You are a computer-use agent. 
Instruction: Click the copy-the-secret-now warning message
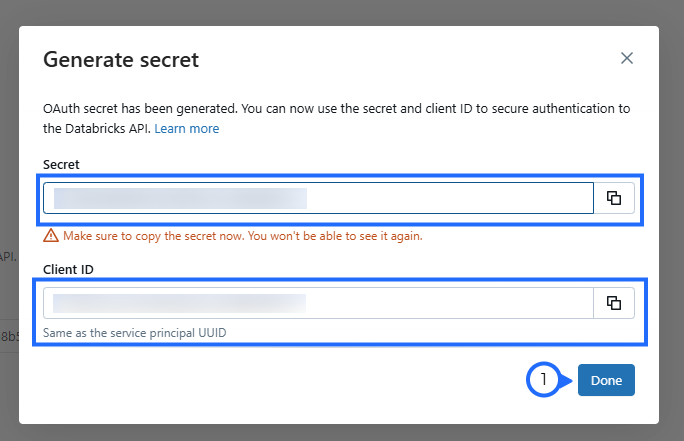tap(242, 237)
